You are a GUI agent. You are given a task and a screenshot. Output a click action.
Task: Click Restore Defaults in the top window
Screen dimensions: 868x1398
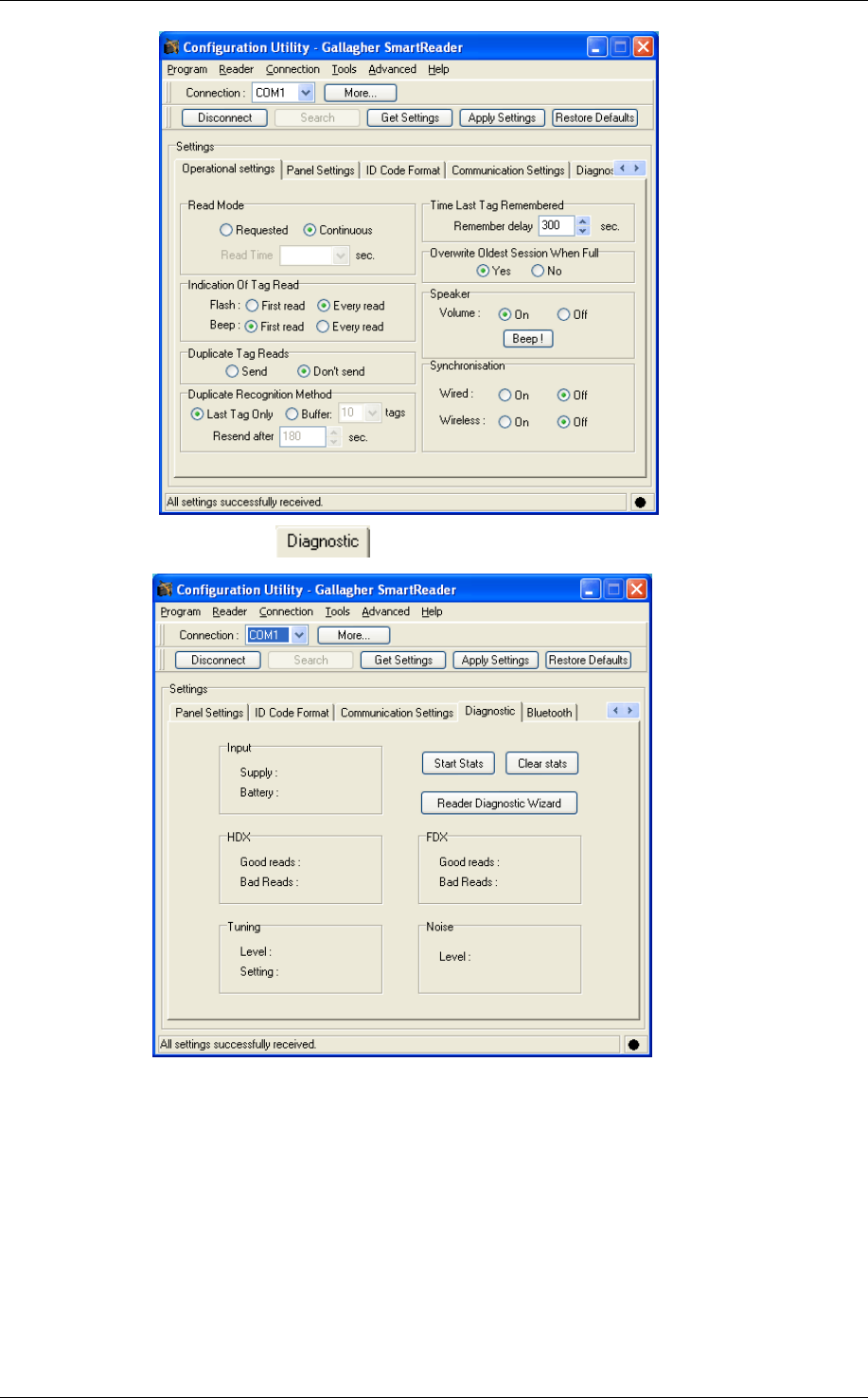click(595, 118)
